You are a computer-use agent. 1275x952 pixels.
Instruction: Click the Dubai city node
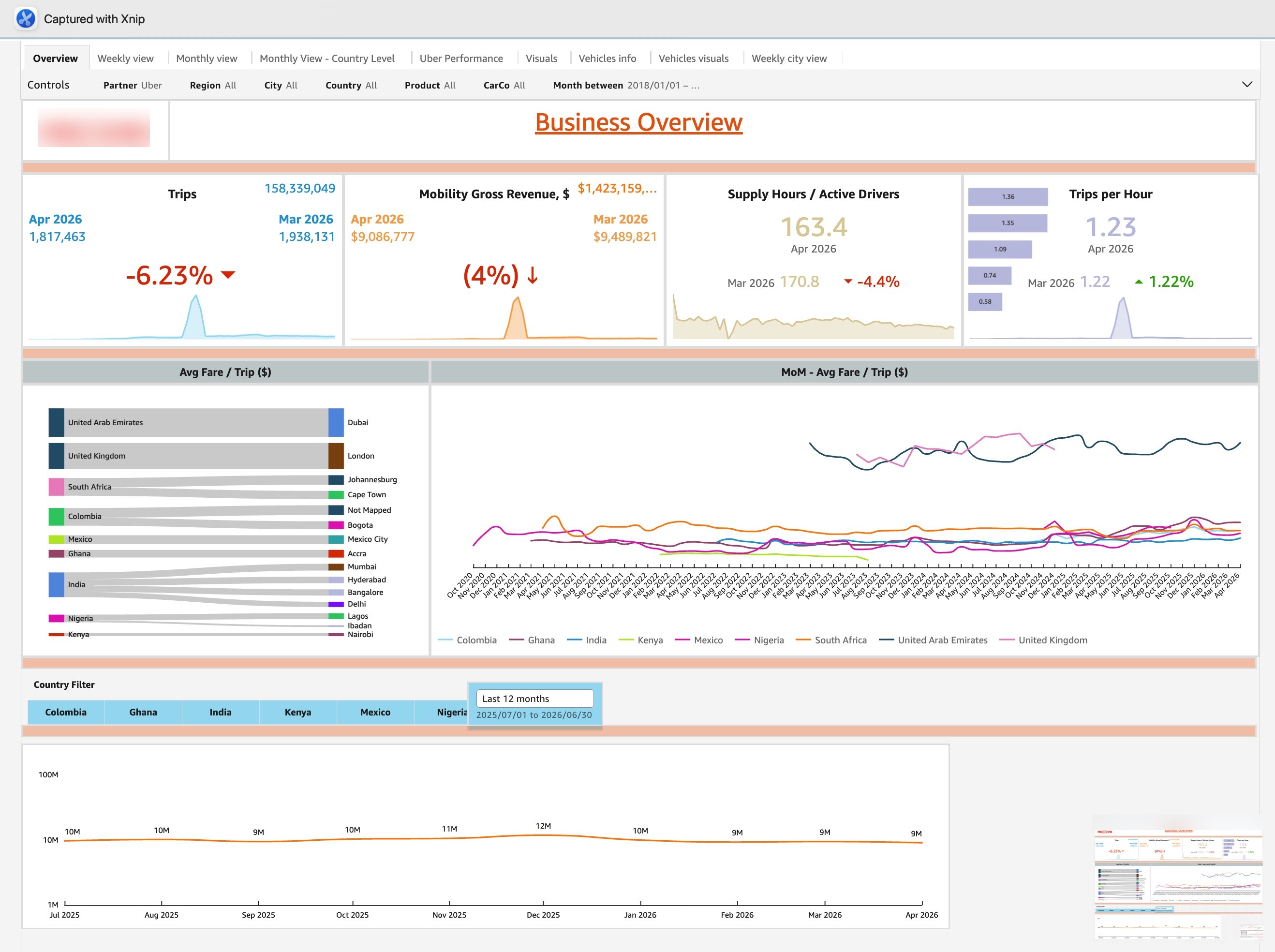(336, 422)
